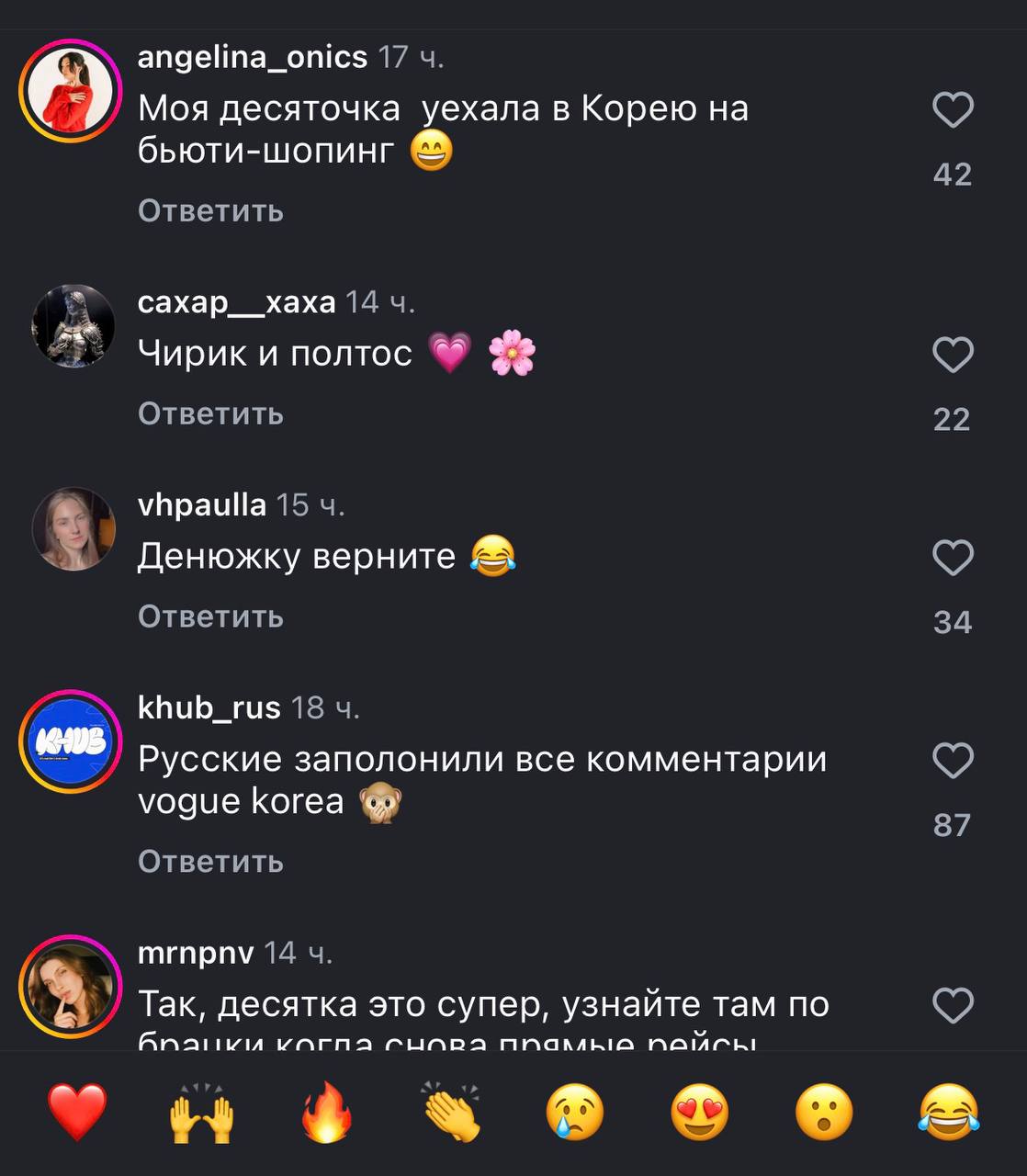This screenshot has width=1027, height=1176.
Task: Insert surprised face emoji reaction
Action: pyautogui.click(x=824, y=1112)
